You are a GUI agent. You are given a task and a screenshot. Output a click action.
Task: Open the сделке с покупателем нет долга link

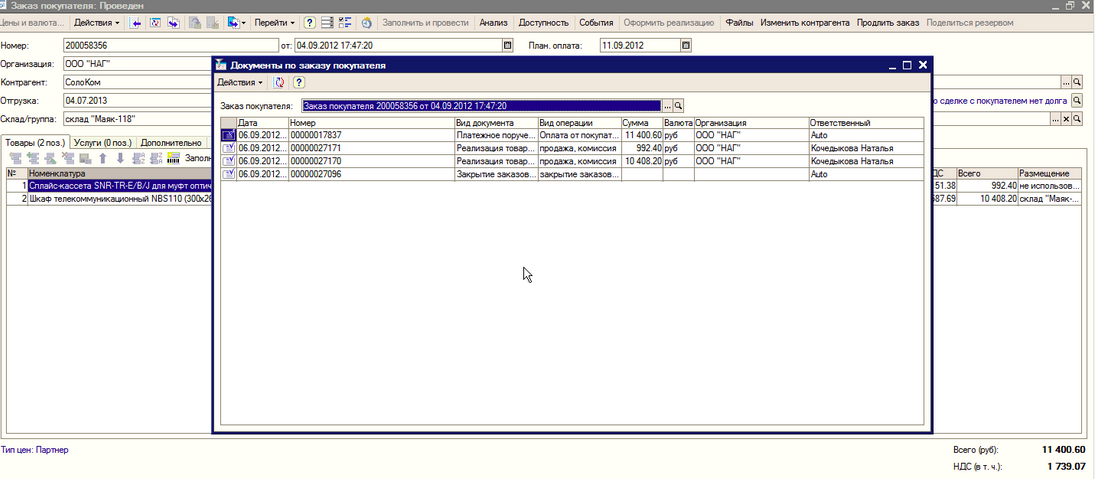999,101
